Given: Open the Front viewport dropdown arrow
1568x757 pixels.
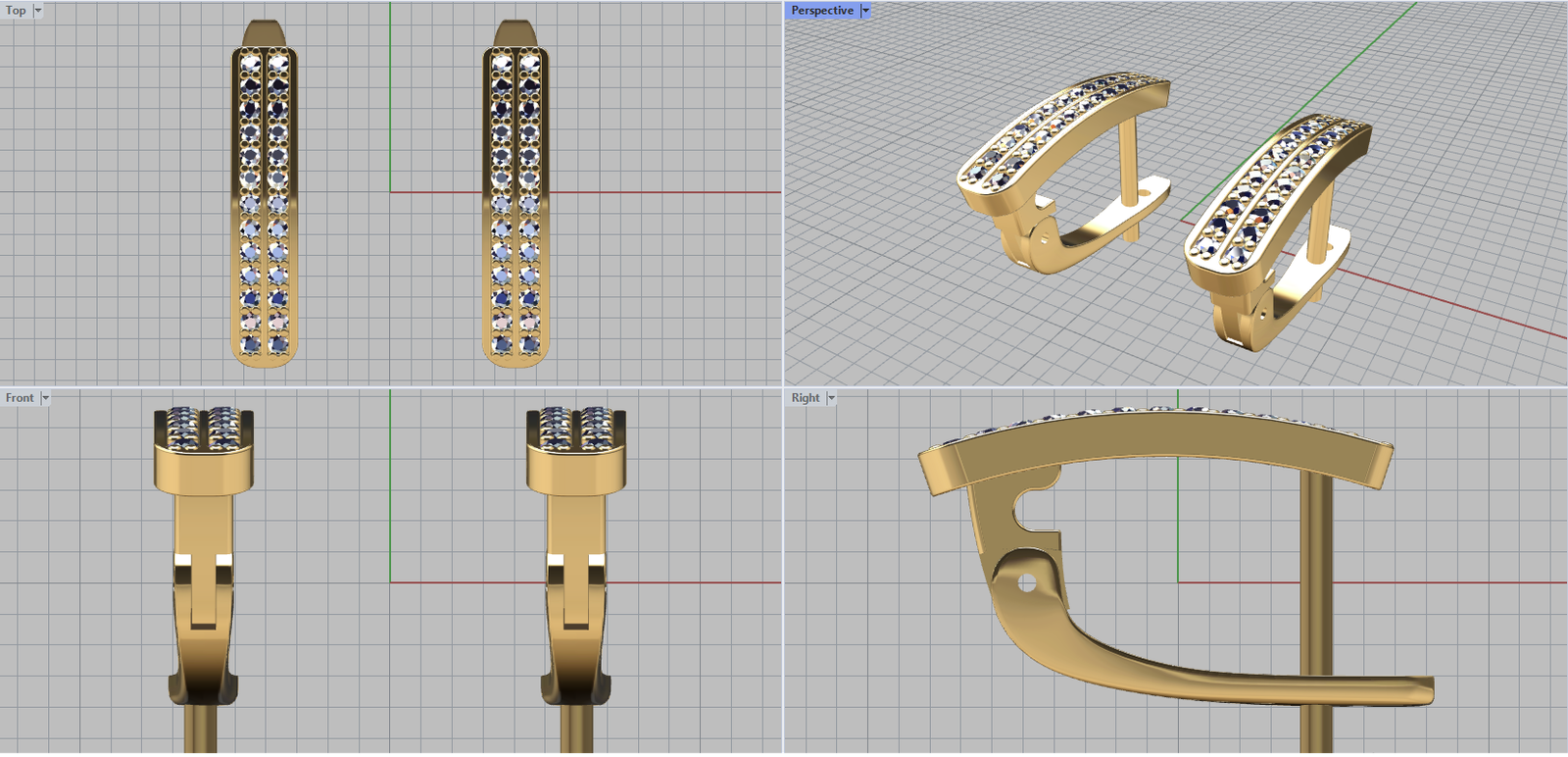Looking at the screenshot, I should click(x=45, y=398).
